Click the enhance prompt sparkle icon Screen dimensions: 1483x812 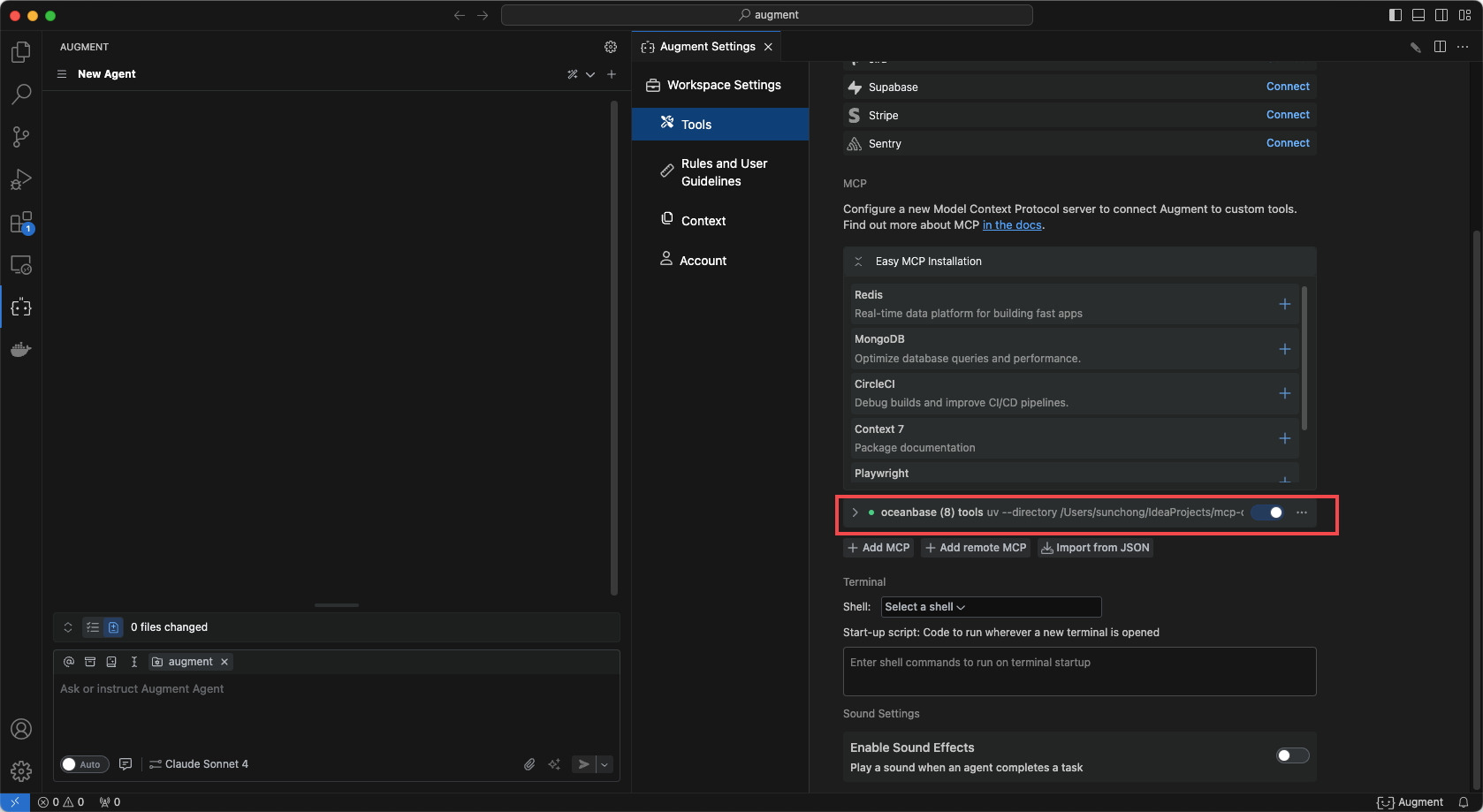(554, 764)
